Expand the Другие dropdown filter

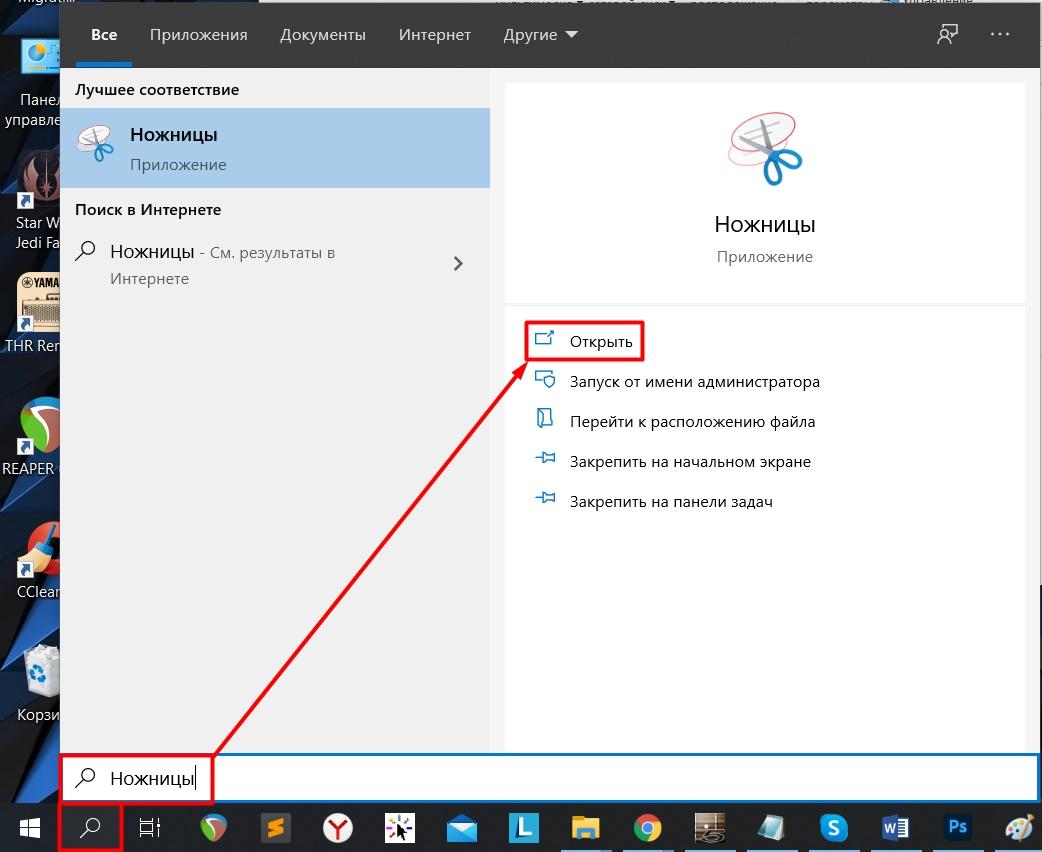[540, 35]
